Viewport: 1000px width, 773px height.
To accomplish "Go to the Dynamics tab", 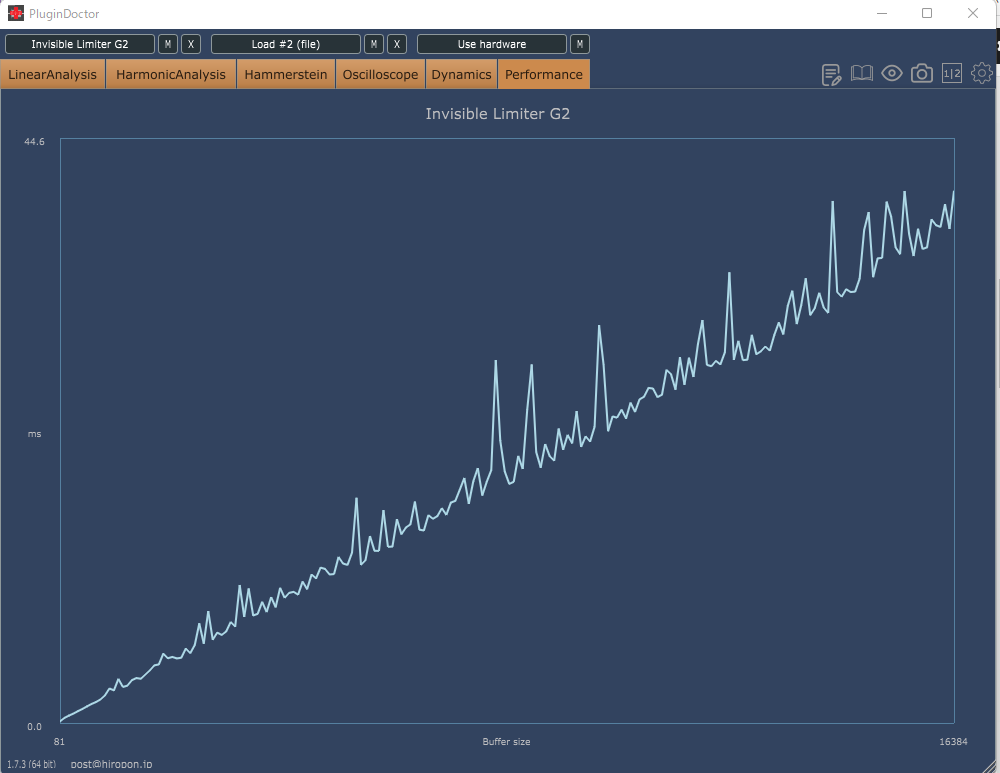I will (x=461, y=74).
